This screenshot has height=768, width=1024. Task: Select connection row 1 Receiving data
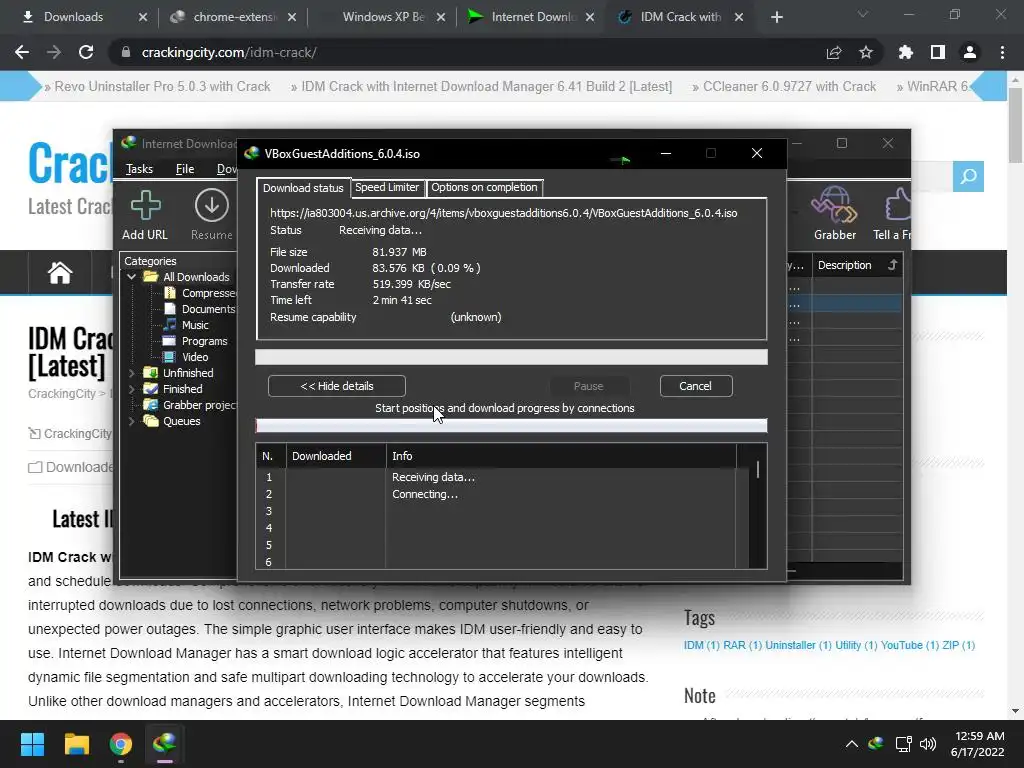(x=496, y=477)
